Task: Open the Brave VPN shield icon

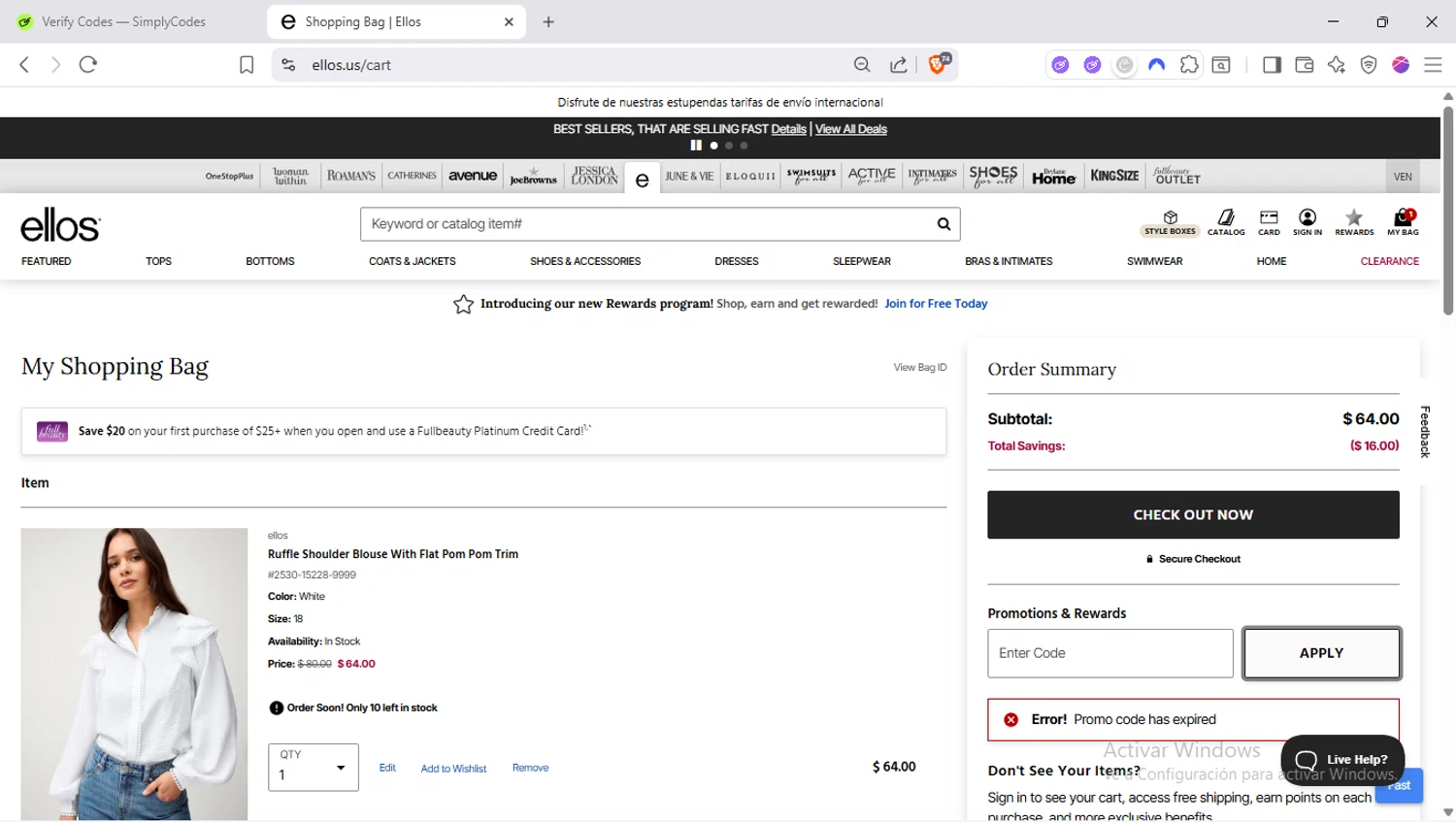Action: click(x=1369, y=65)
